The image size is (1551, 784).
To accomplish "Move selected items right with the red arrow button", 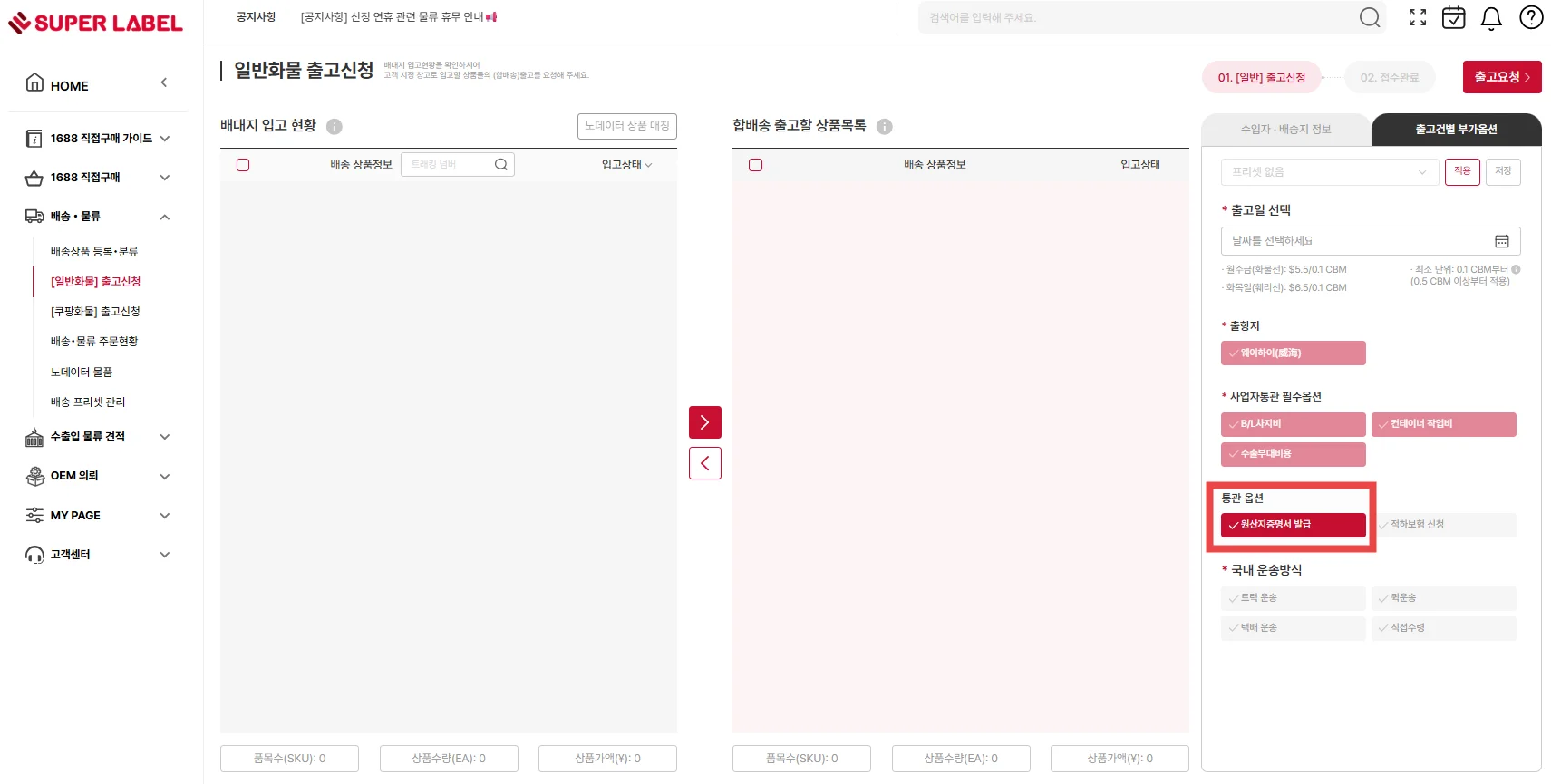I will 705,422.
